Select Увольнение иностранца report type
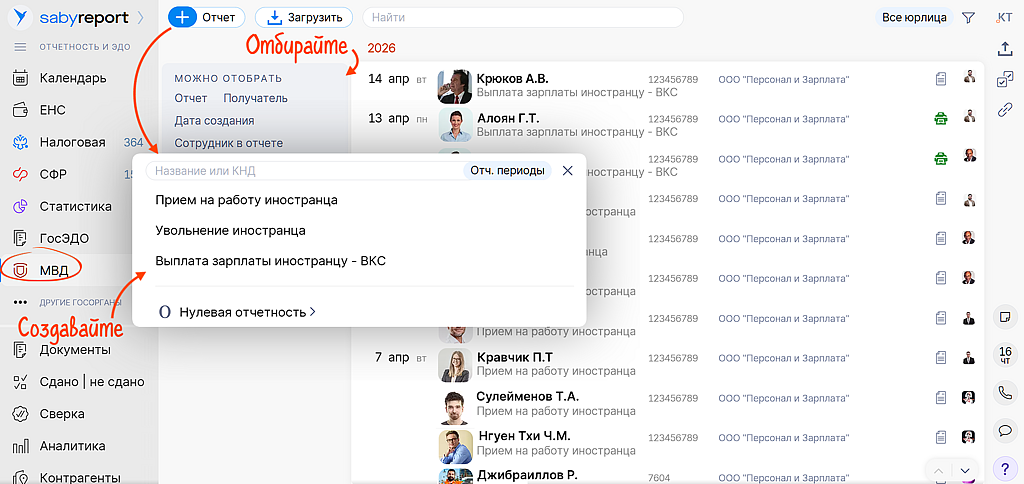This screenshot has height=484, width=1024. 230,230
